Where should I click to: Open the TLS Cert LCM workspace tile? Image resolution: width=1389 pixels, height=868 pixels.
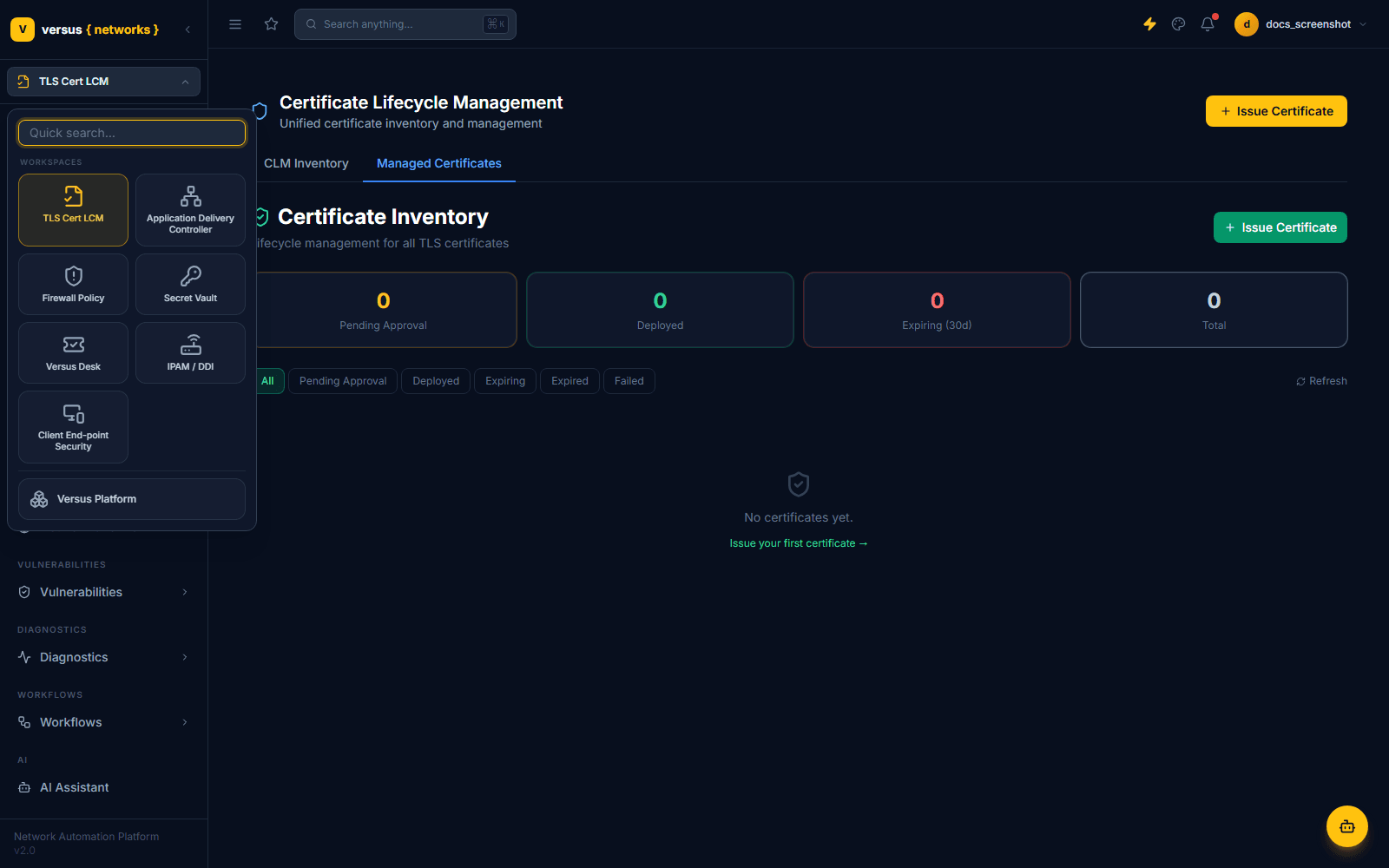coord(73,210)
